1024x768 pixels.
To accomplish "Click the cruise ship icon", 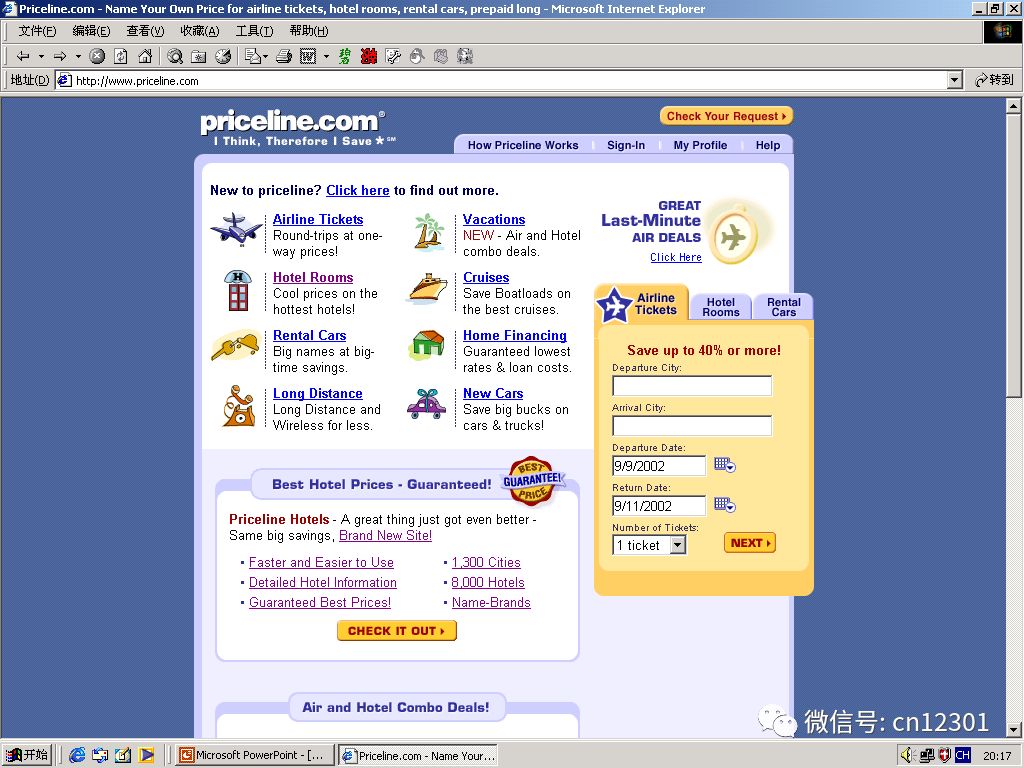I will tap(428, 289).
